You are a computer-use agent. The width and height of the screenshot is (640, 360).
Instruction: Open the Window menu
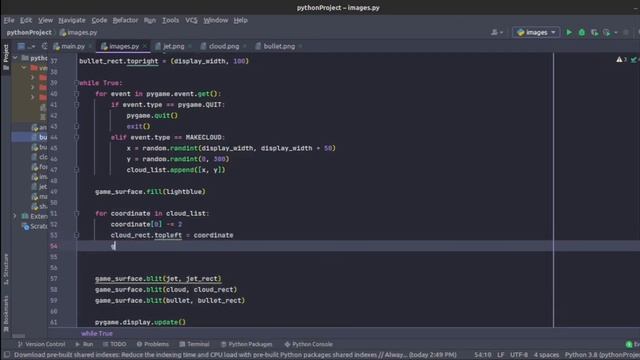(216, 20)
